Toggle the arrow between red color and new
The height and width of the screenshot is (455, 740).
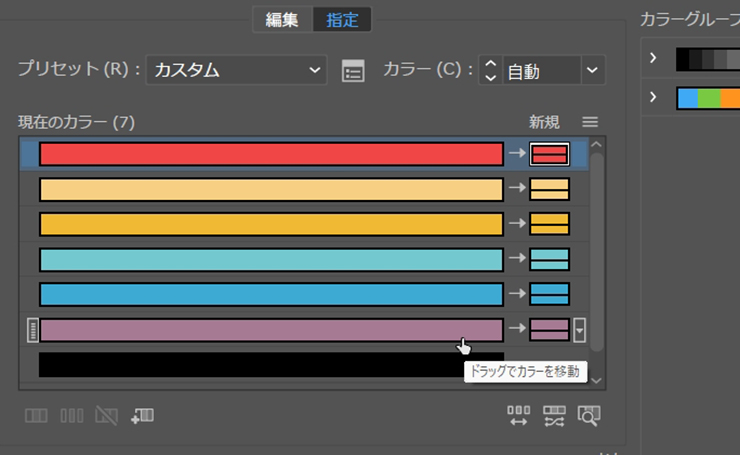[x=516, y=154]
